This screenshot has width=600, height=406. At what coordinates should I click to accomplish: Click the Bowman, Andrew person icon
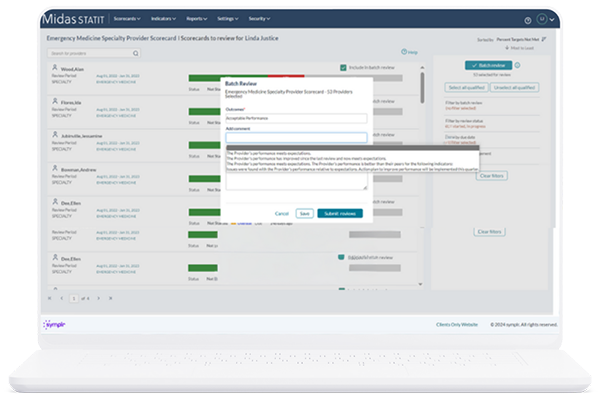pos(55,168)
